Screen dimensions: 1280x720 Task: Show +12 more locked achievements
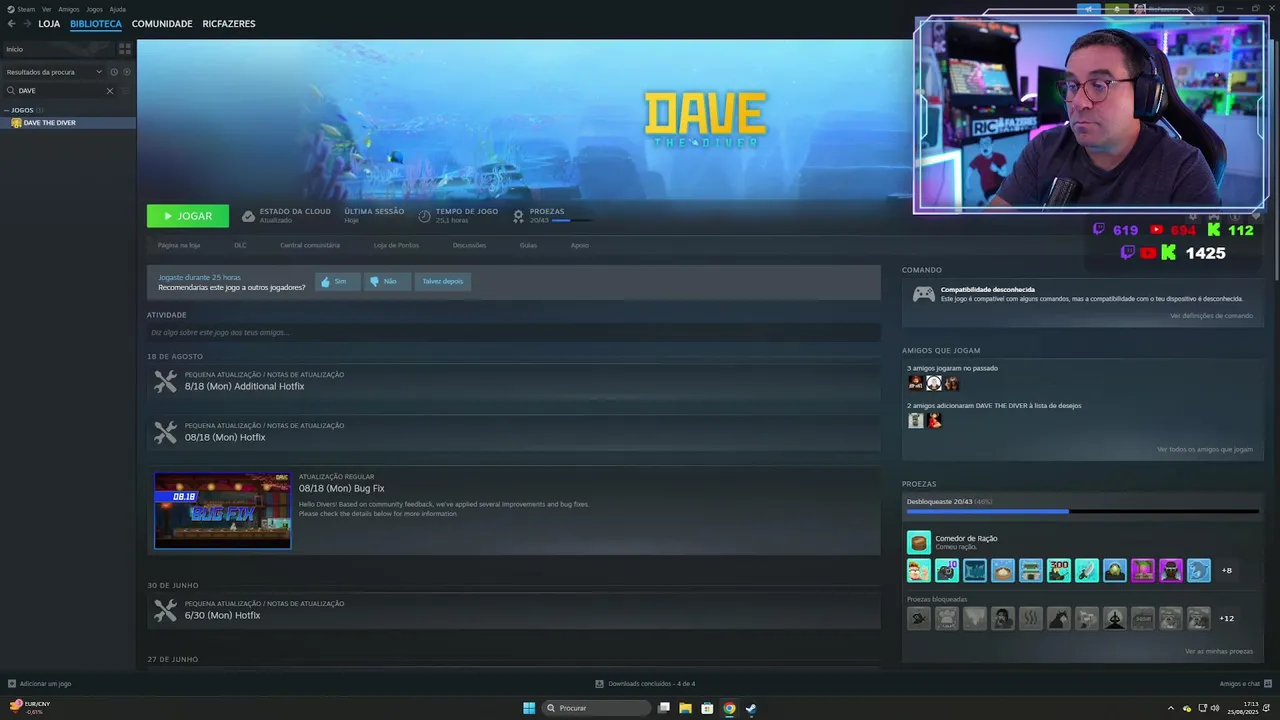[1227, 618]
